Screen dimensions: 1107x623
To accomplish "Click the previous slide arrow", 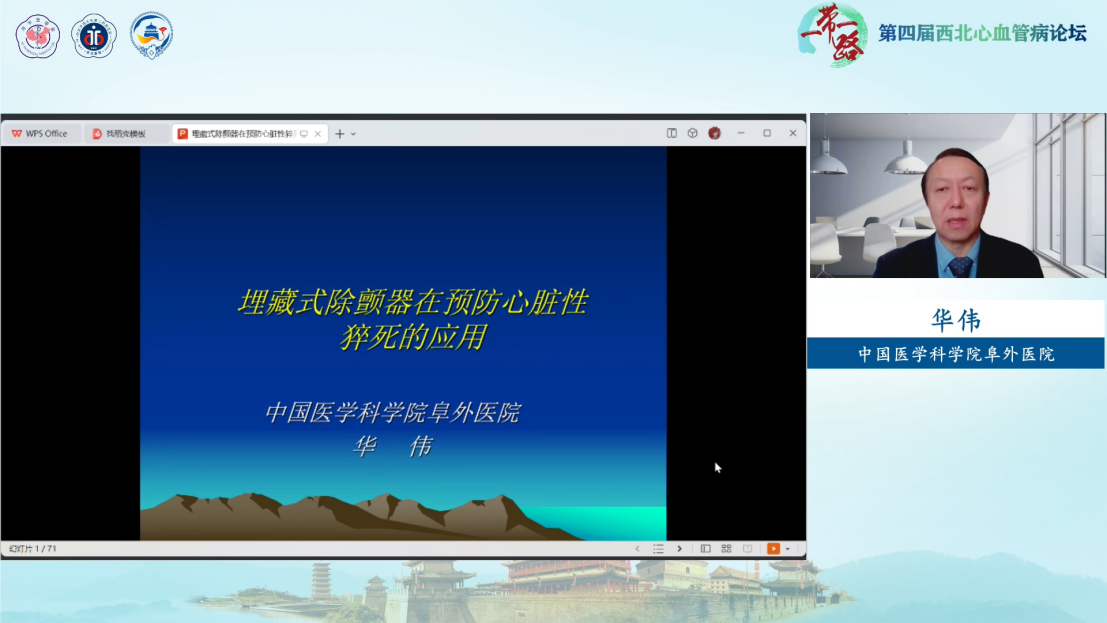I will pos(638,548).
